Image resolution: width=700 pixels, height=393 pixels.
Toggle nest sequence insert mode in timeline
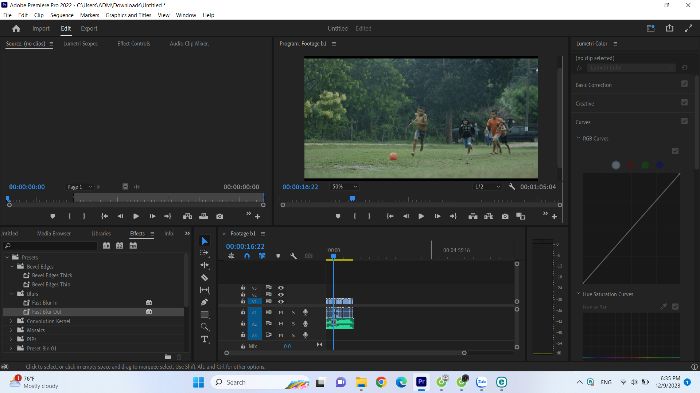(x=231, y=256)
